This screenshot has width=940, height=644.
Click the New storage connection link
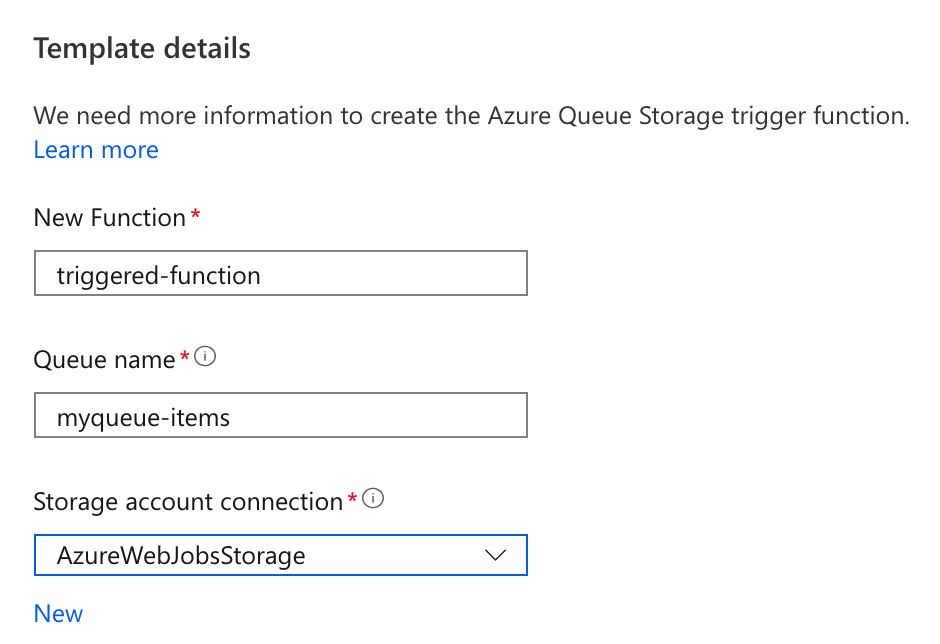(x=58, y=613)
